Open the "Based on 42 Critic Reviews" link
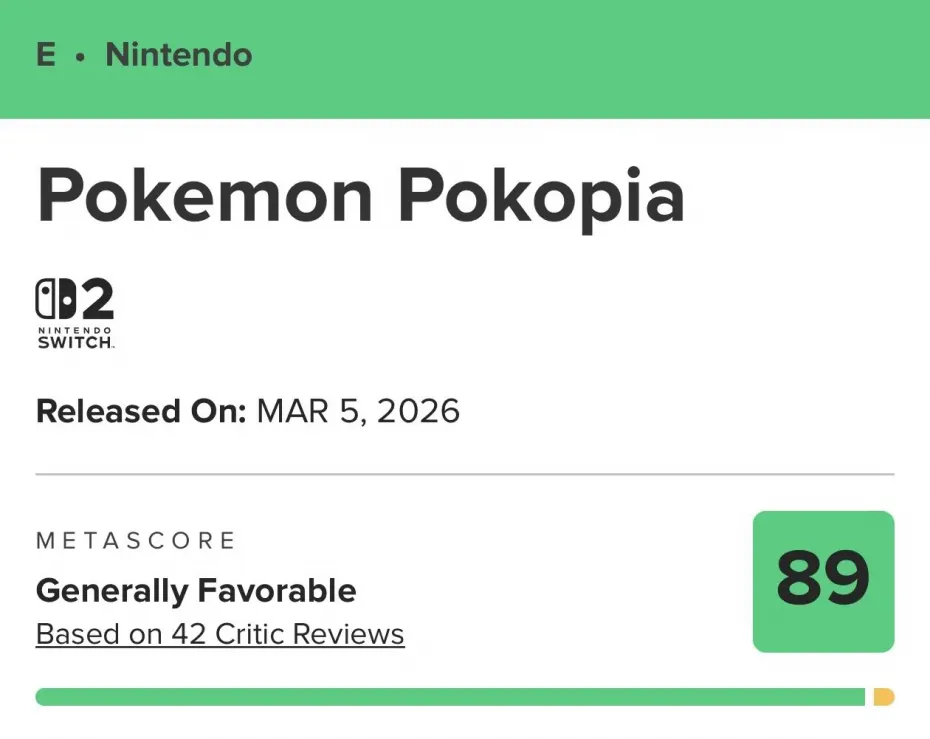Screen dimensions: 930x739 (220, 634)
